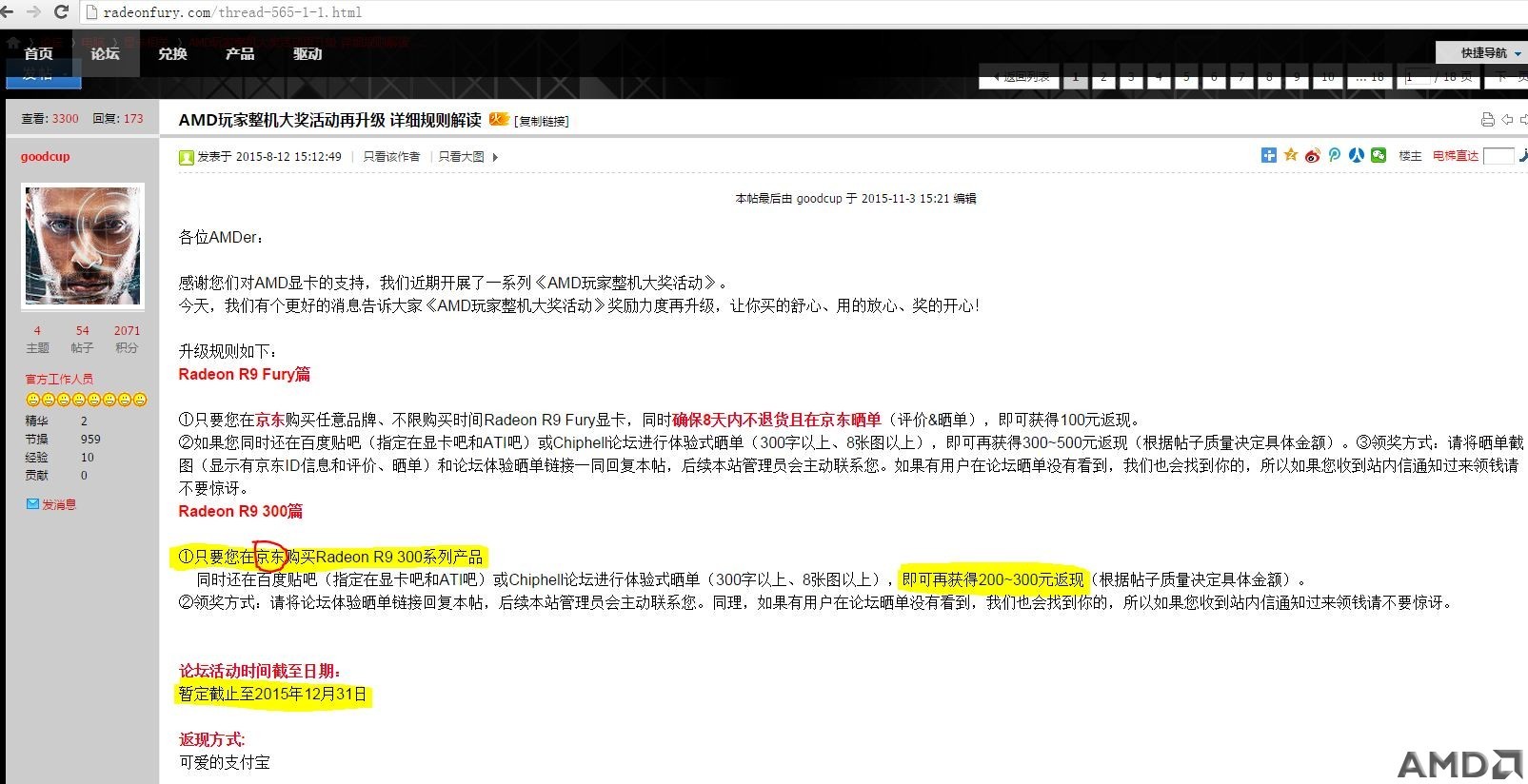Viewport: 1528px width, 784px height.
Task: Click goodcup's avatar image
Action: [x=83, y=245]
